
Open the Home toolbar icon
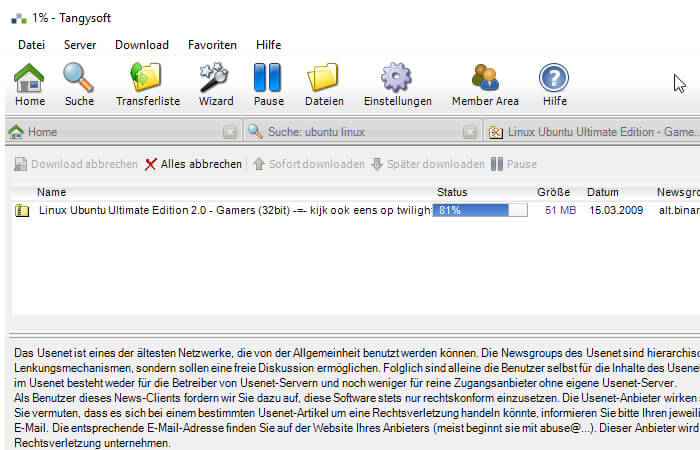click(29, 85)
